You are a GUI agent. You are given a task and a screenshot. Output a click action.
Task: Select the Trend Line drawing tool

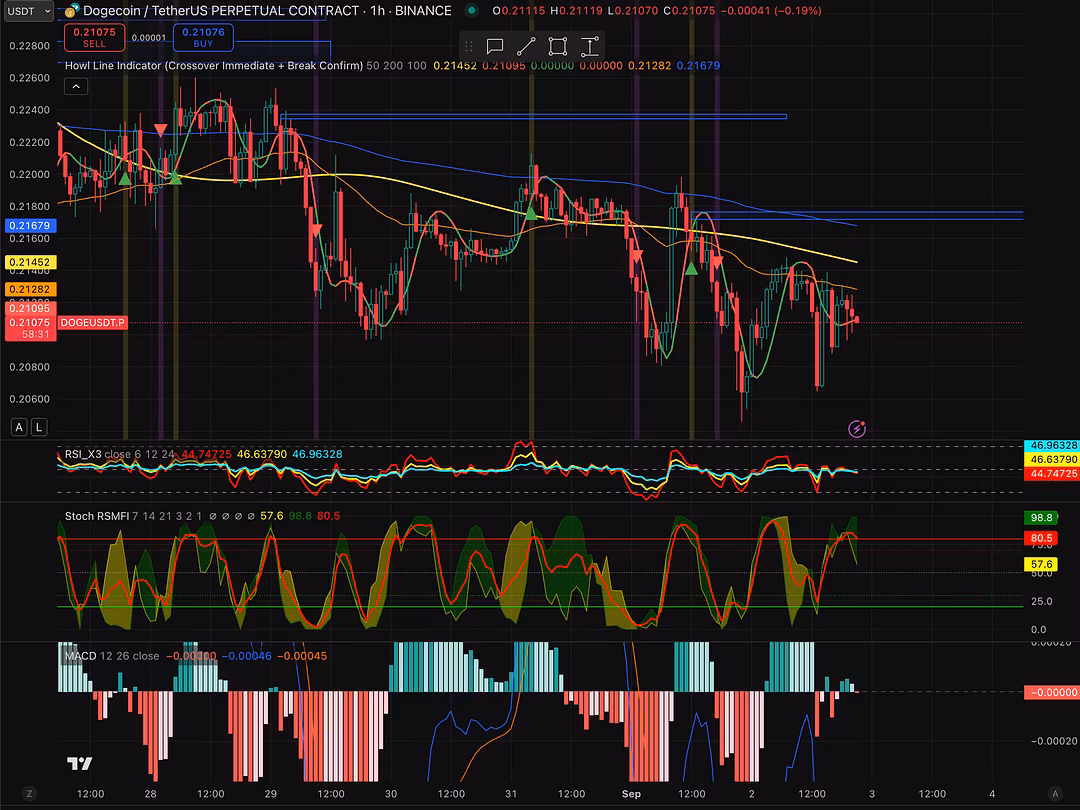pyautogui.click(x=525, y=46)
